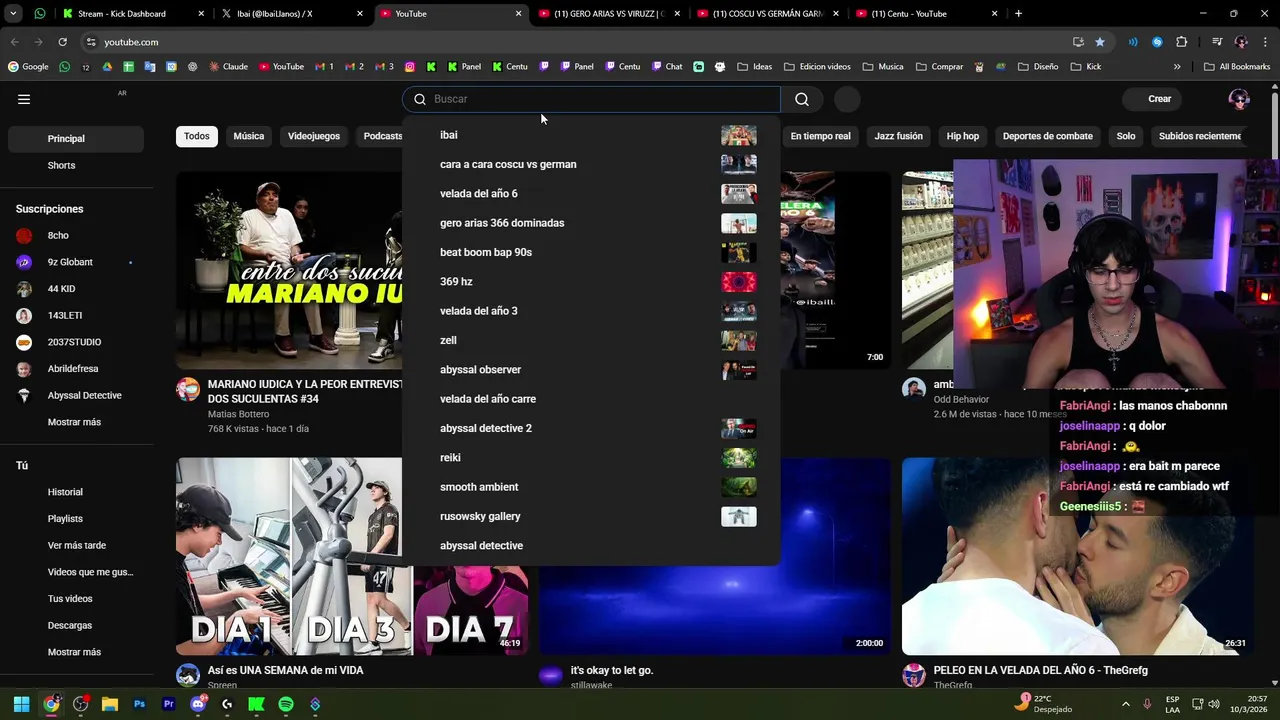This screenshot has height=720, width=1280.
Task: Choose 'rusowsky gallery' search suggestion
Action: pos(591,516)
